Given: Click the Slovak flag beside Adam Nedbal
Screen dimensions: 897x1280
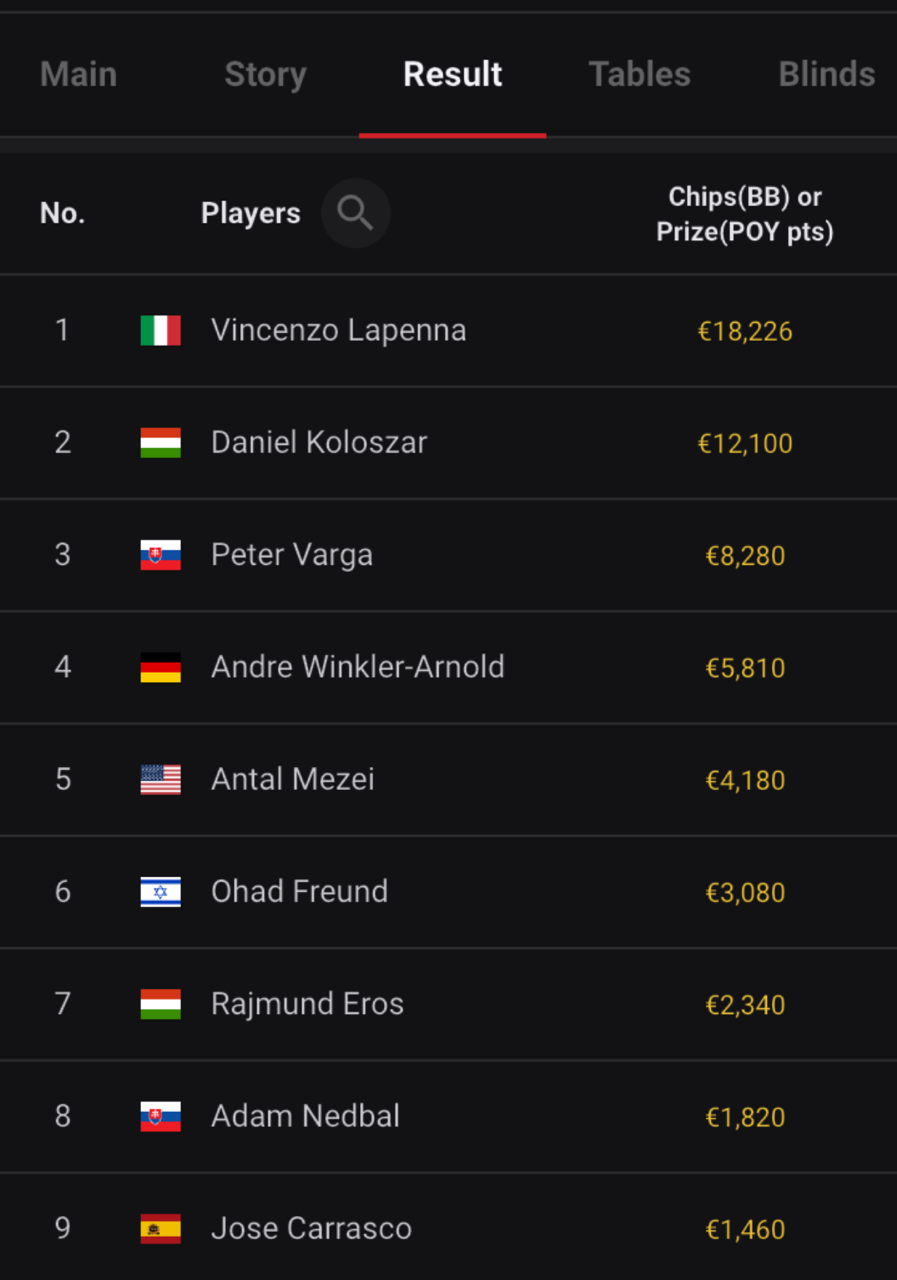Looking at the screenshot, I should [x=161, y=1116].
